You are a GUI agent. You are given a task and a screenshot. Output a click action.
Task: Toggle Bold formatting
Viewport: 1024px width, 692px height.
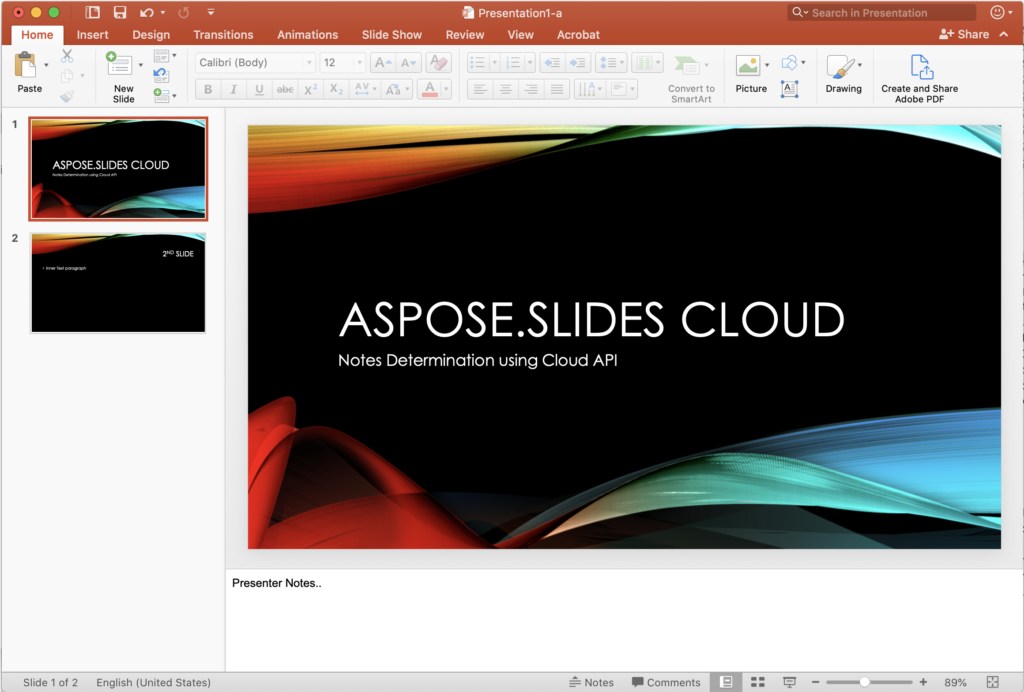pos(208,90)
